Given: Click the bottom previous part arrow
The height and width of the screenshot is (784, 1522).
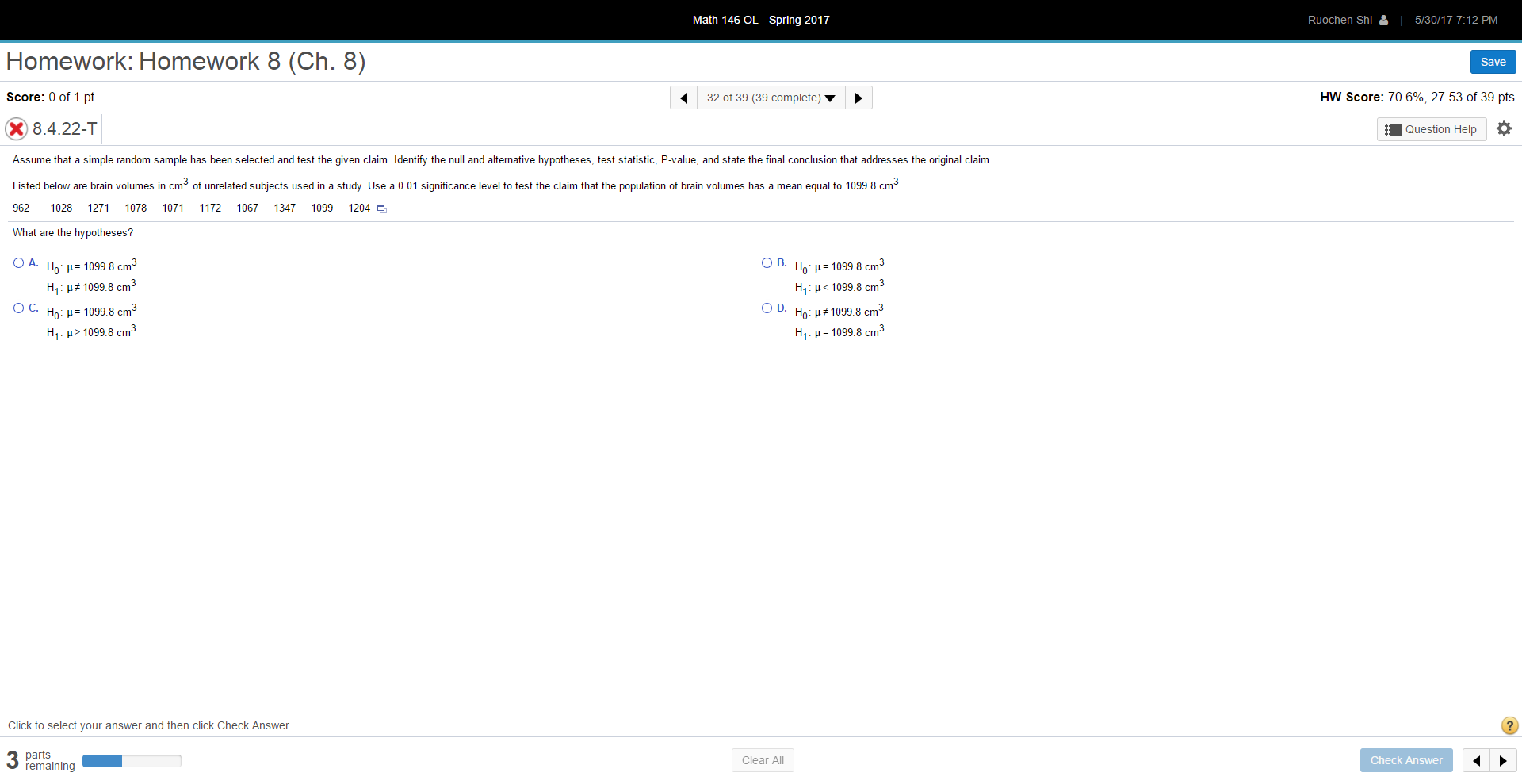Looking at the screenshot, I should pos(1476,760).
